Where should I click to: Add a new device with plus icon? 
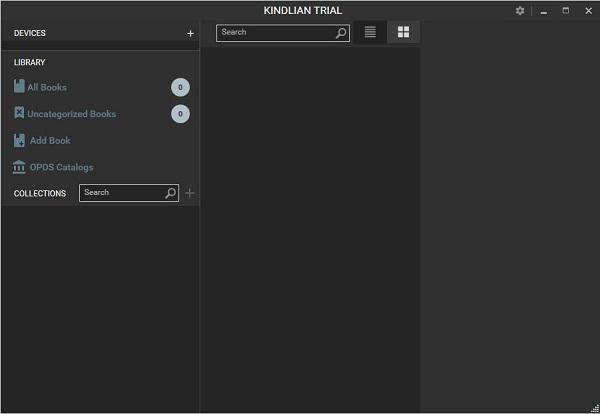(x=190, y=34)
